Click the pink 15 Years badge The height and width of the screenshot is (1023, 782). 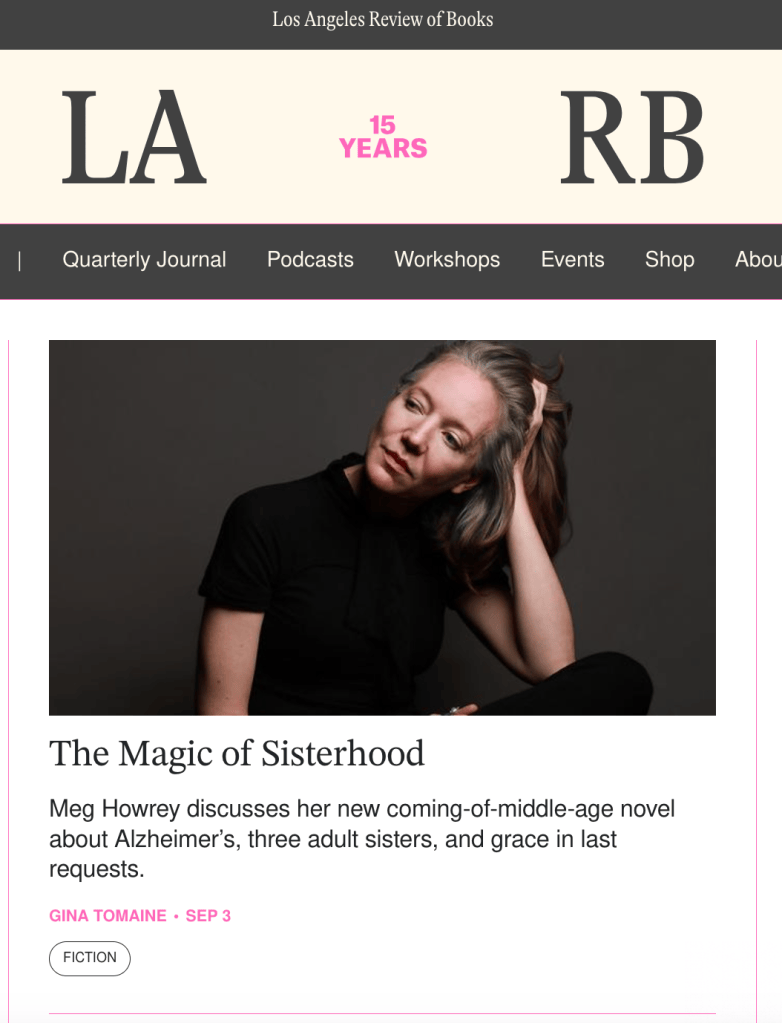point(383,137)
